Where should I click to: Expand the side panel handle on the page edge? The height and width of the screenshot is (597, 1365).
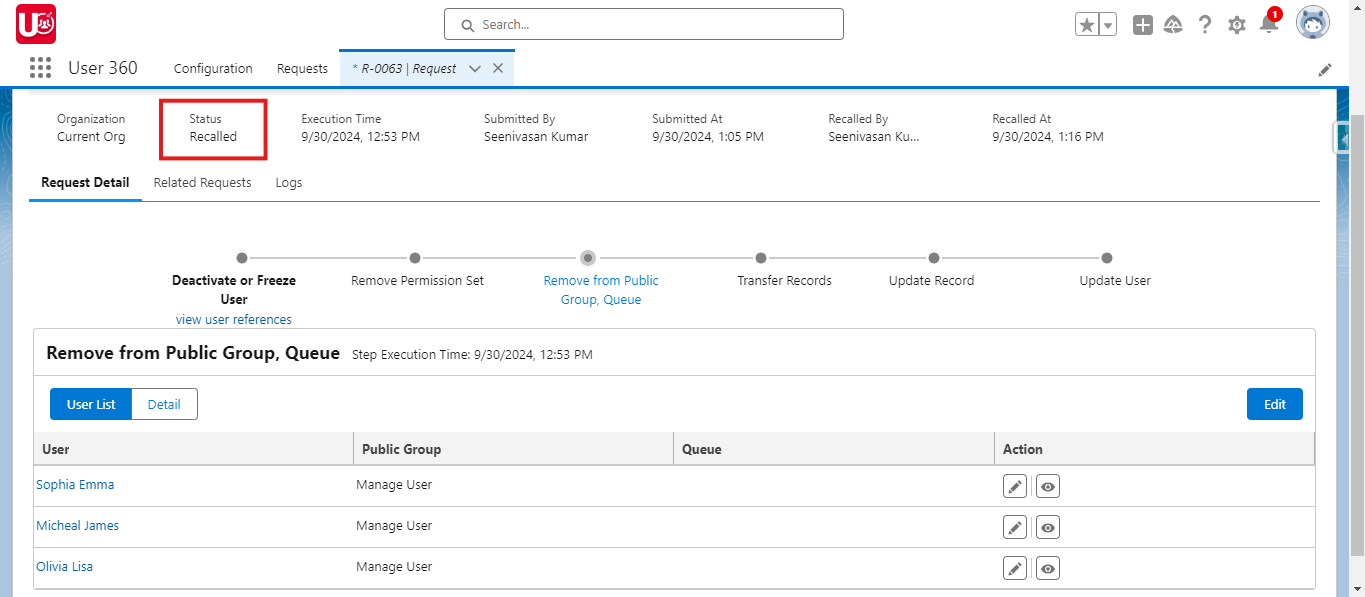tap(1342, 138)
